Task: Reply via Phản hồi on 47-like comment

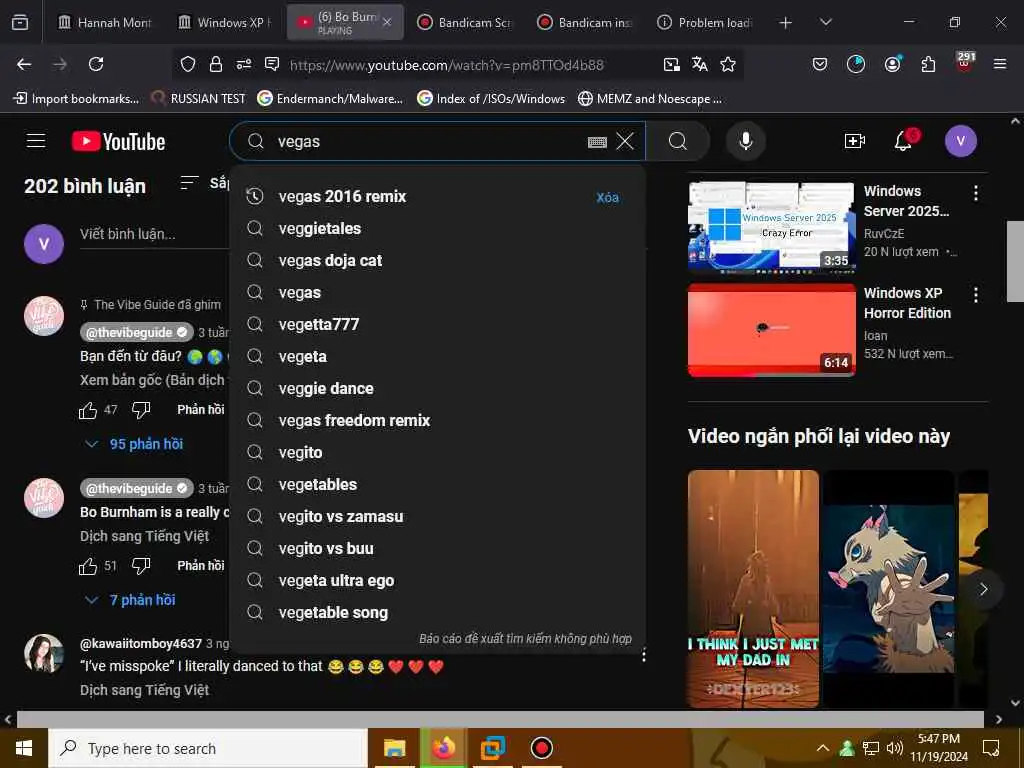Action: [201, 409]
